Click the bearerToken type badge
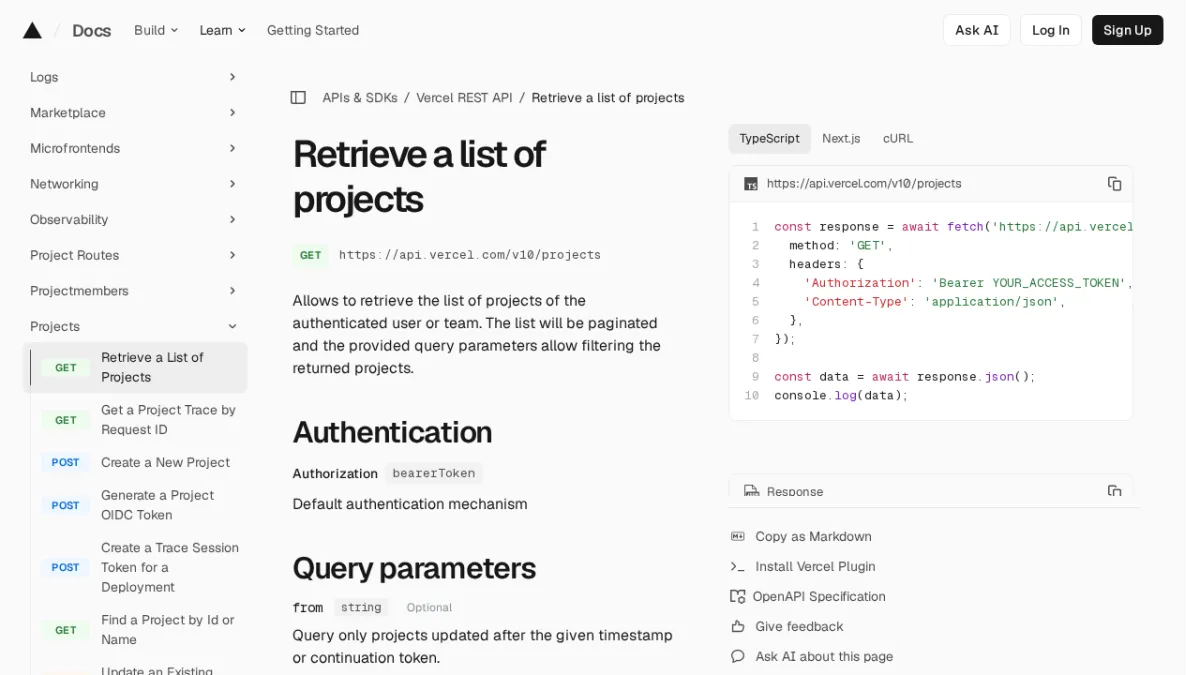The image size is (1200, 675). pyautogui.click(x=434, y=473)
